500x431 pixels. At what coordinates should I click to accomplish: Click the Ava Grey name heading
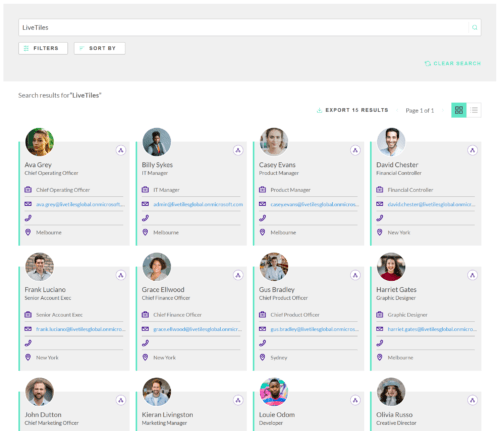(38, 165)
